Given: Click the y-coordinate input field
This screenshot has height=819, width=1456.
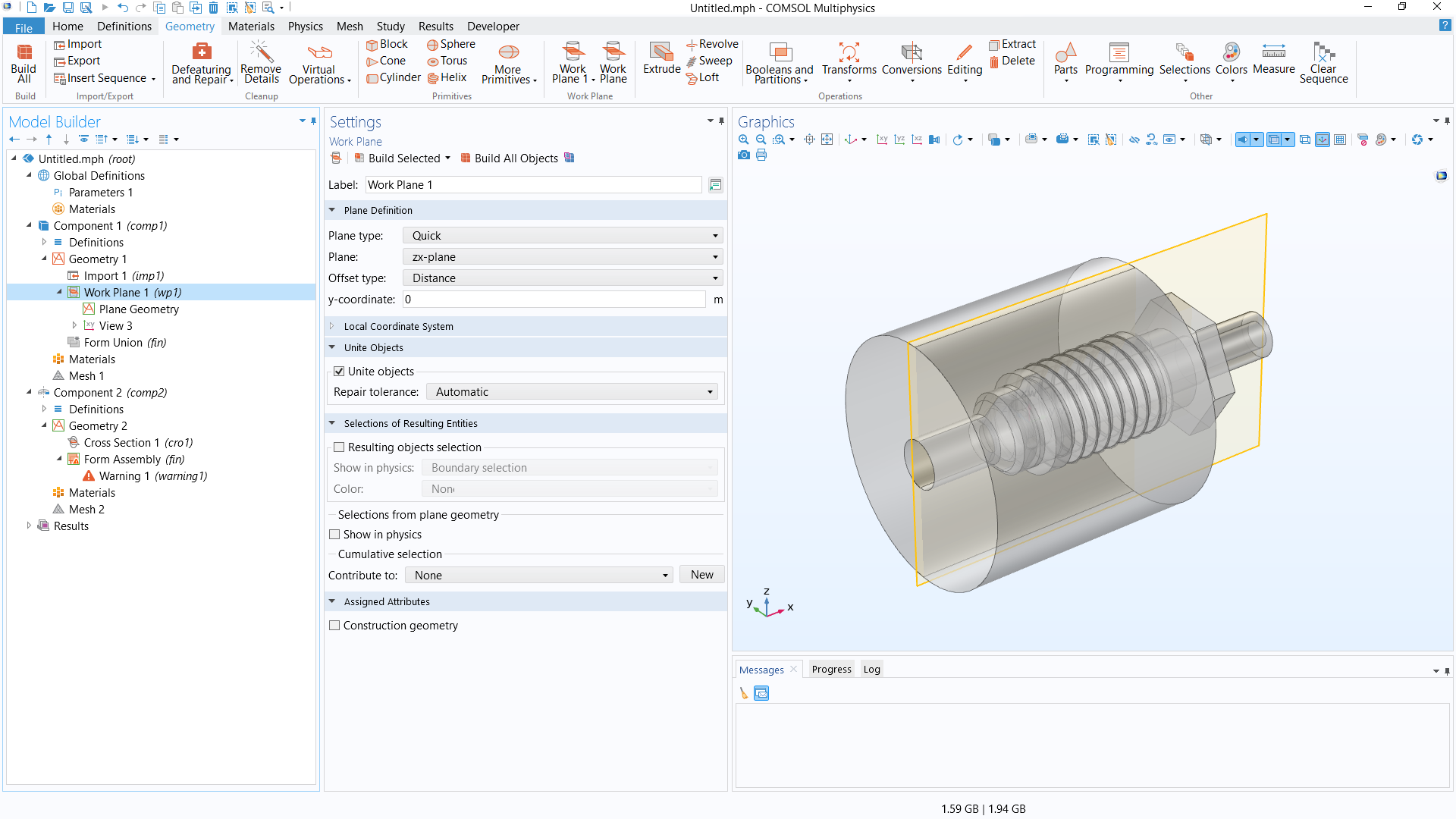Looking at the screenshot, I should (x=554, y=300).
